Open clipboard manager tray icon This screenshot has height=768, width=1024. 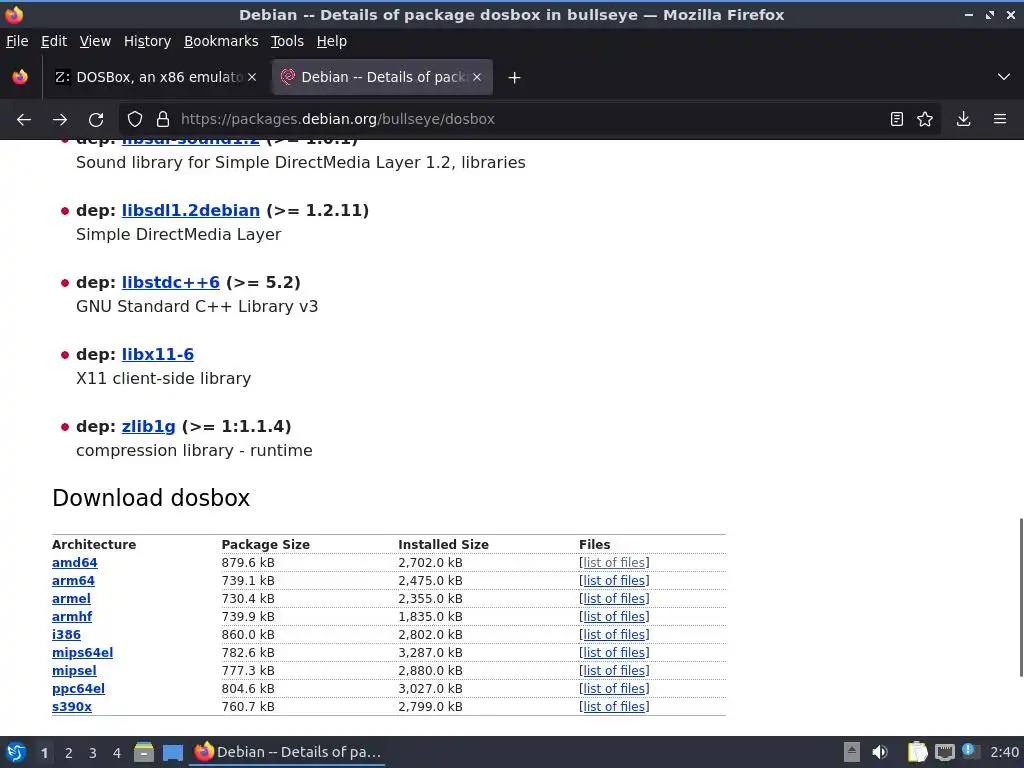[x=917, y=752]
